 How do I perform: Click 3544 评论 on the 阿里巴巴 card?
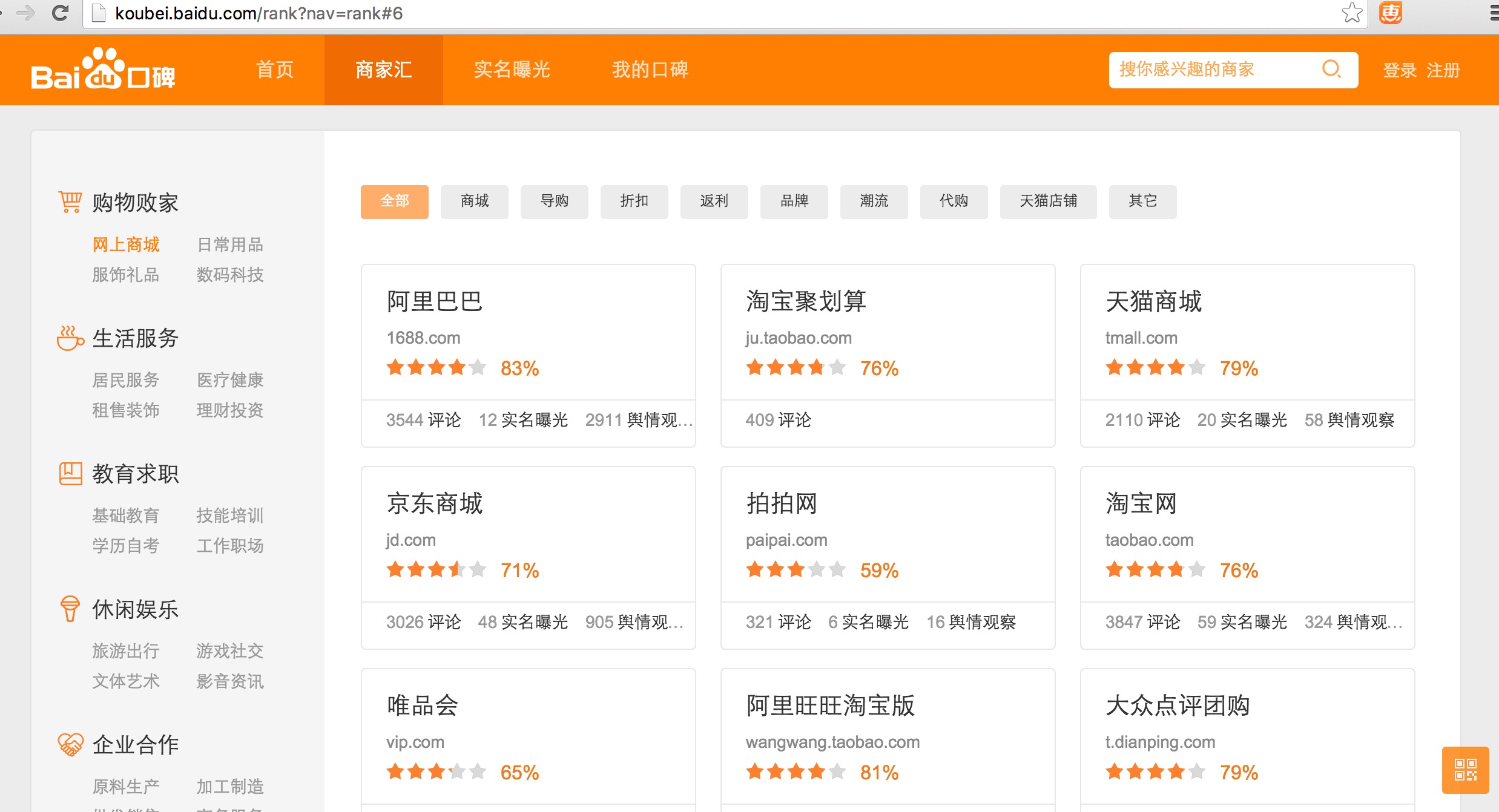(424, 420)
